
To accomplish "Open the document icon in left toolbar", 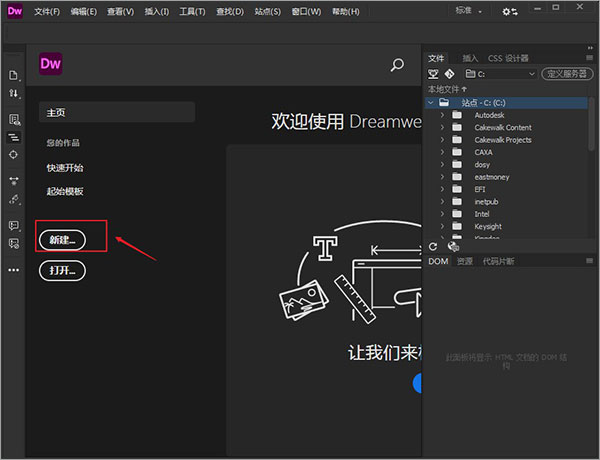I will (13, 75).
